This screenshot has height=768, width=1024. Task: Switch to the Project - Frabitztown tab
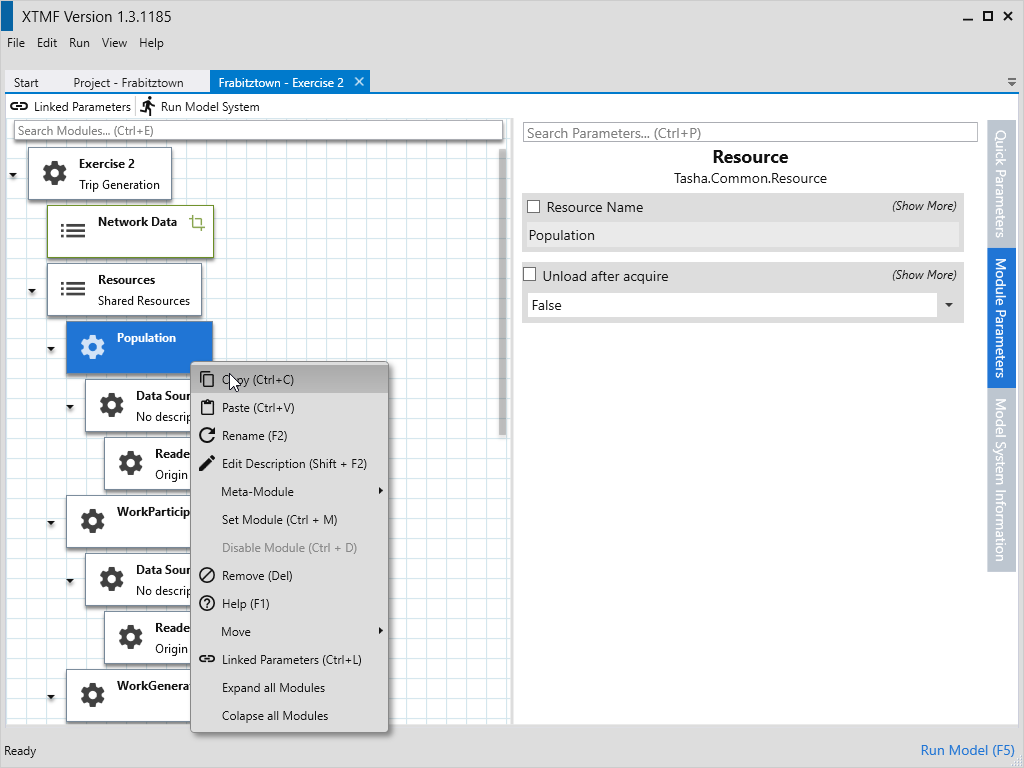[128, 83]
